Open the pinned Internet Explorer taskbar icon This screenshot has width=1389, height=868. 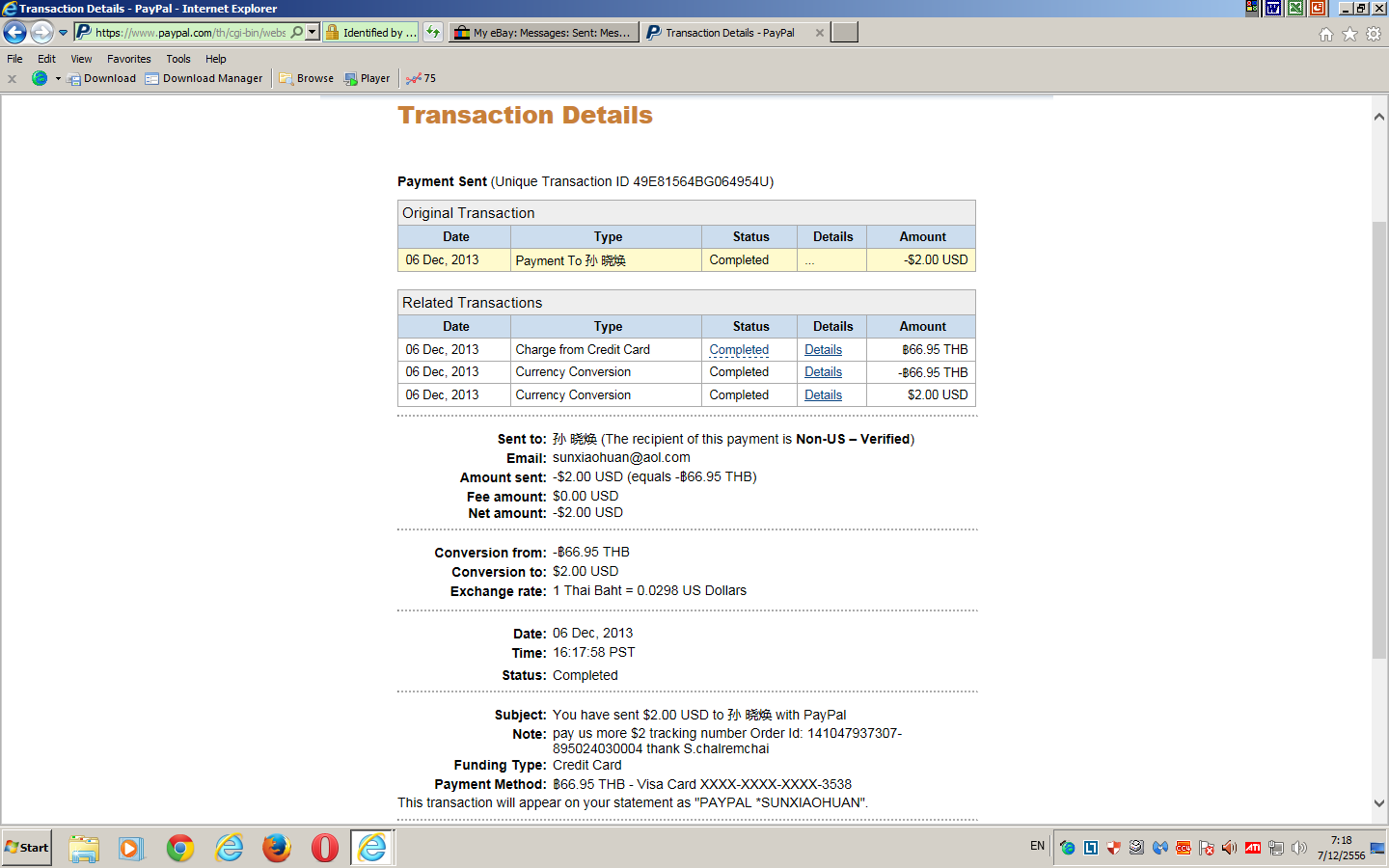230,848
